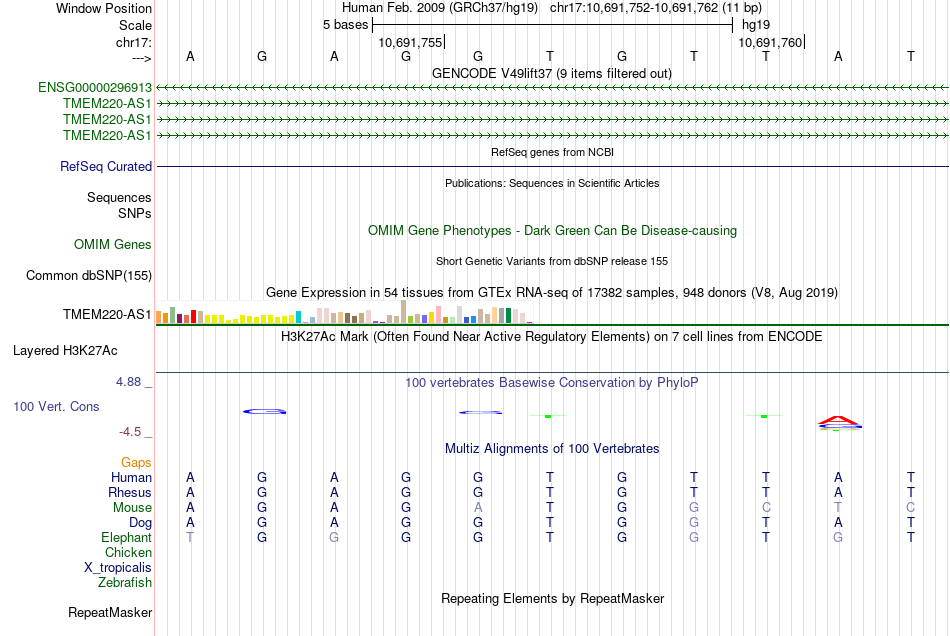Select the Mouse species row label
This screenshot has width=950, height=636.
[x=132, y=508]
